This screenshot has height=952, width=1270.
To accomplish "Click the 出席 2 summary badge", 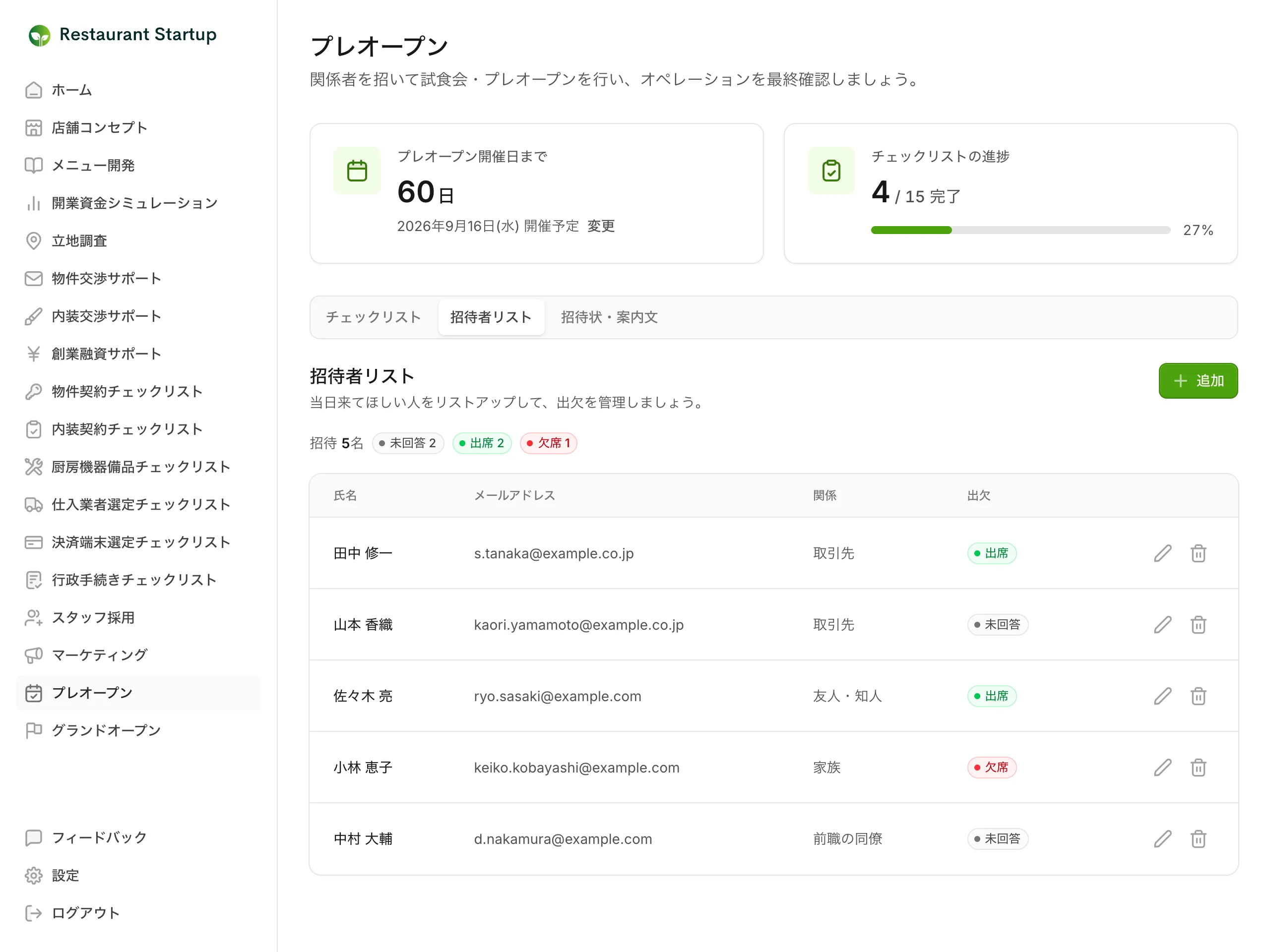I will pos(482,443).
